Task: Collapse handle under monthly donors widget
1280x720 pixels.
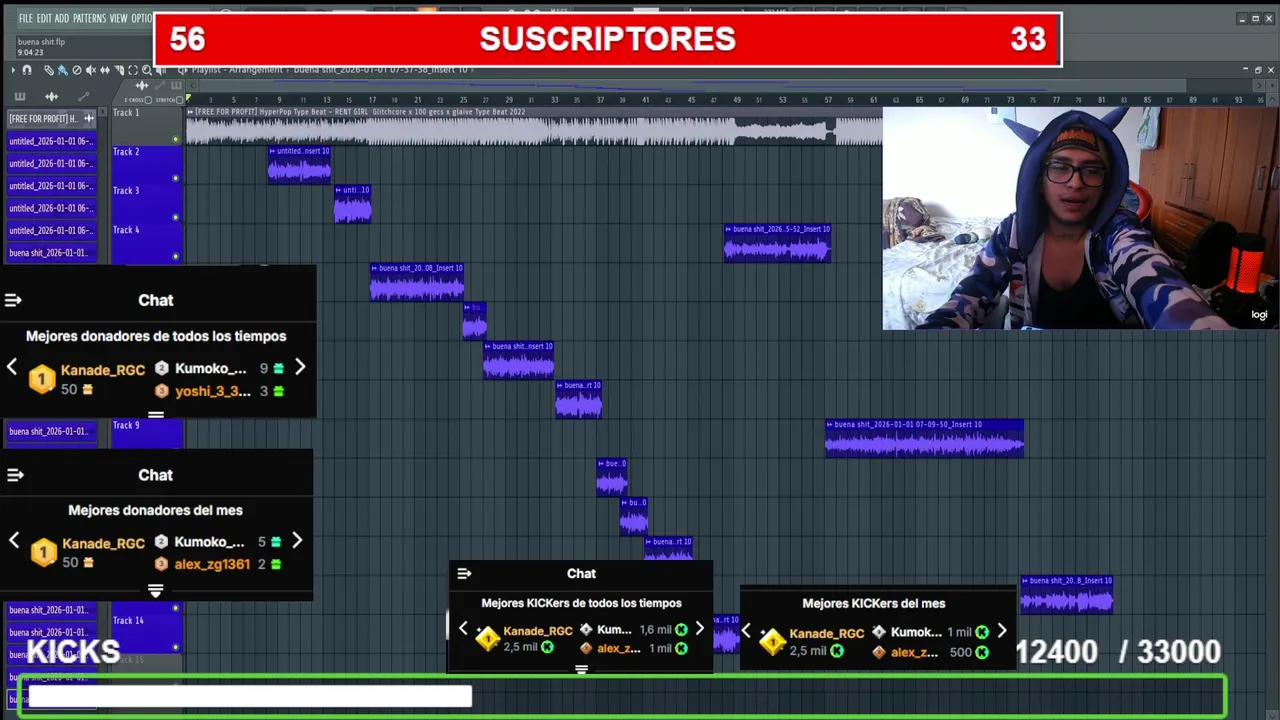Action: [x=155, y=591]
